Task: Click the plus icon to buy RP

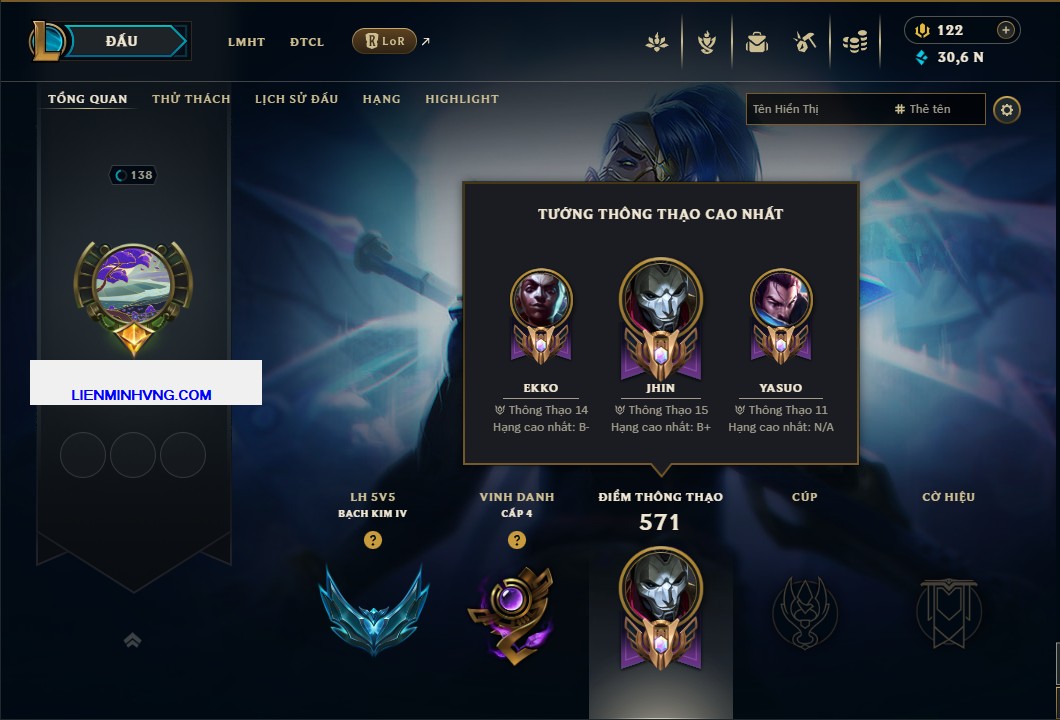Action: [1005, 30]
